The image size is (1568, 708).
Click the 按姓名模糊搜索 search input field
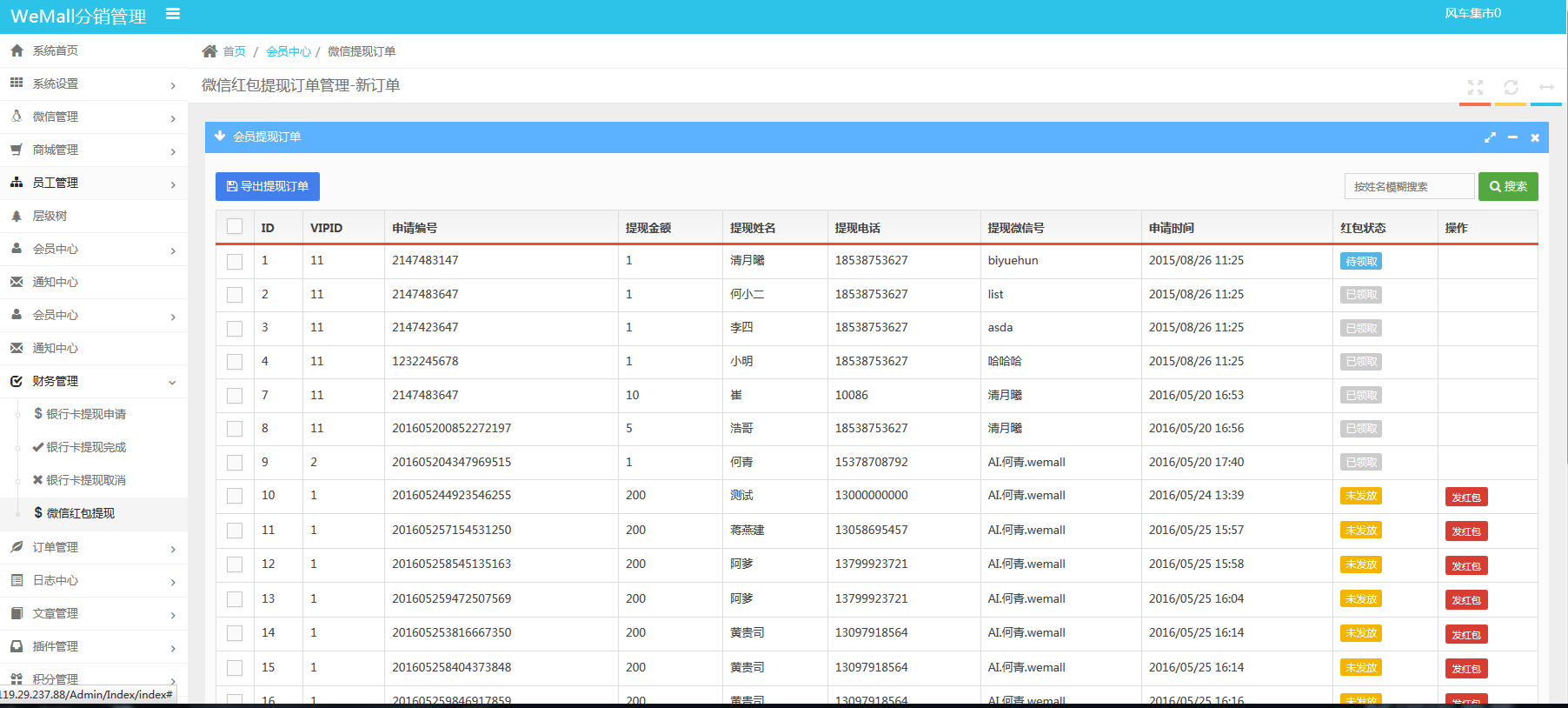[x=1408, y=186]
